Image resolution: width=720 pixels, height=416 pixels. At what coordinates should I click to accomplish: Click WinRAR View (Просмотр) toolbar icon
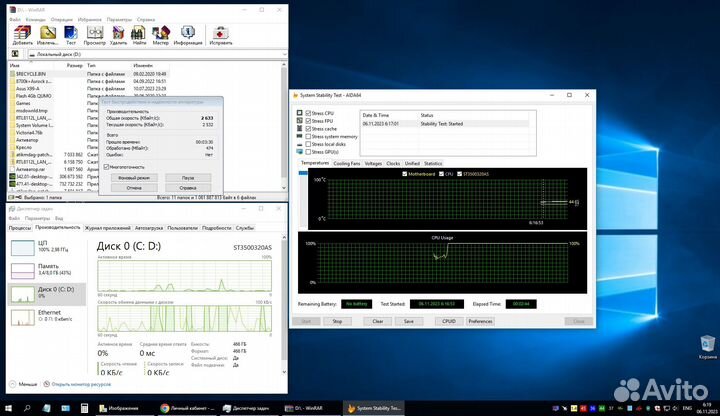tap(95, 35)
